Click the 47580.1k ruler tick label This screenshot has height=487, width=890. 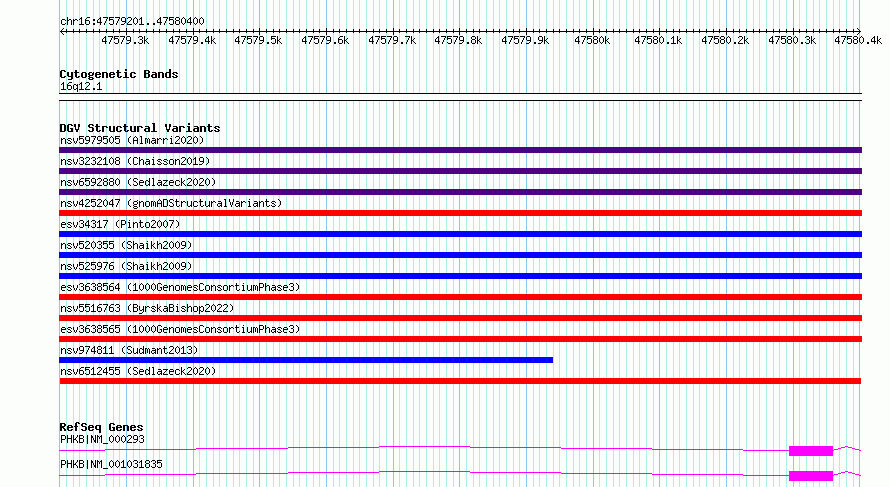click(x=658, y=40)
